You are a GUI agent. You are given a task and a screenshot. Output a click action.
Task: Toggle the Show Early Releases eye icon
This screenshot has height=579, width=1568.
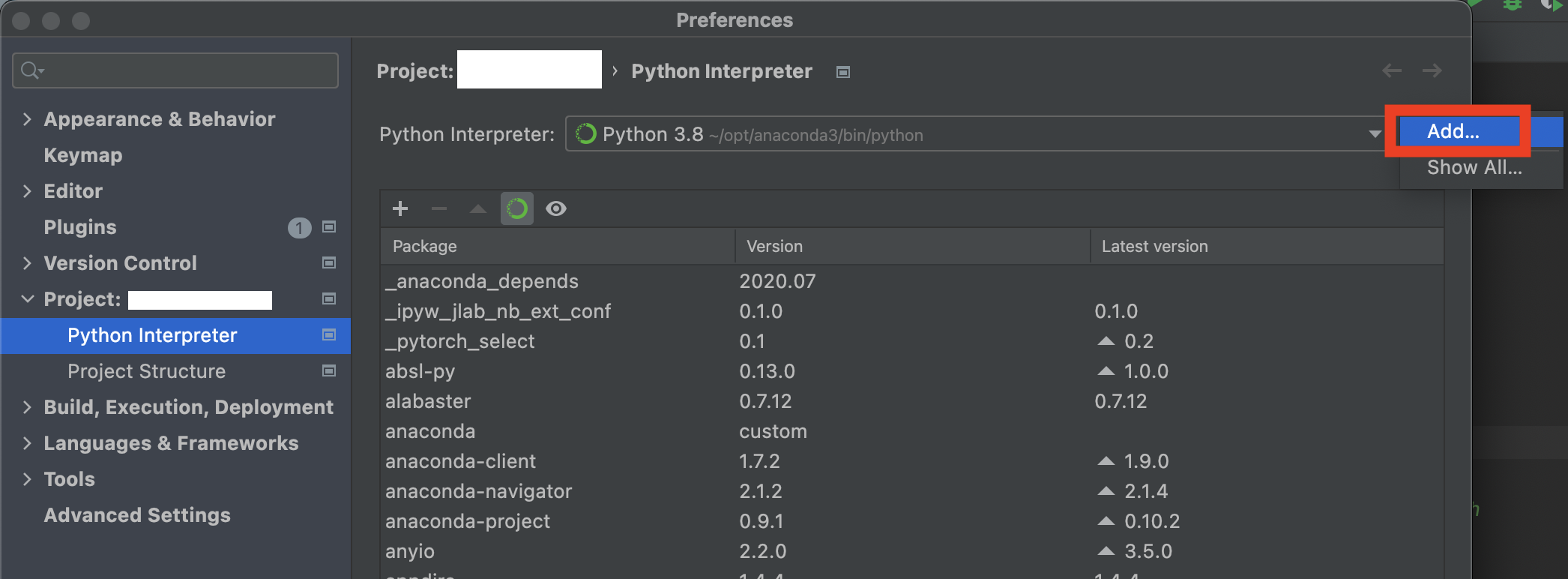point(556,208)
